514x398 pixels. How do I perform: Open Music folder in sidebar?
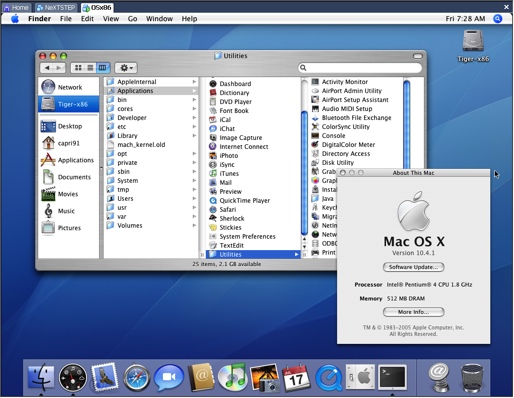[x=68, y=211]
